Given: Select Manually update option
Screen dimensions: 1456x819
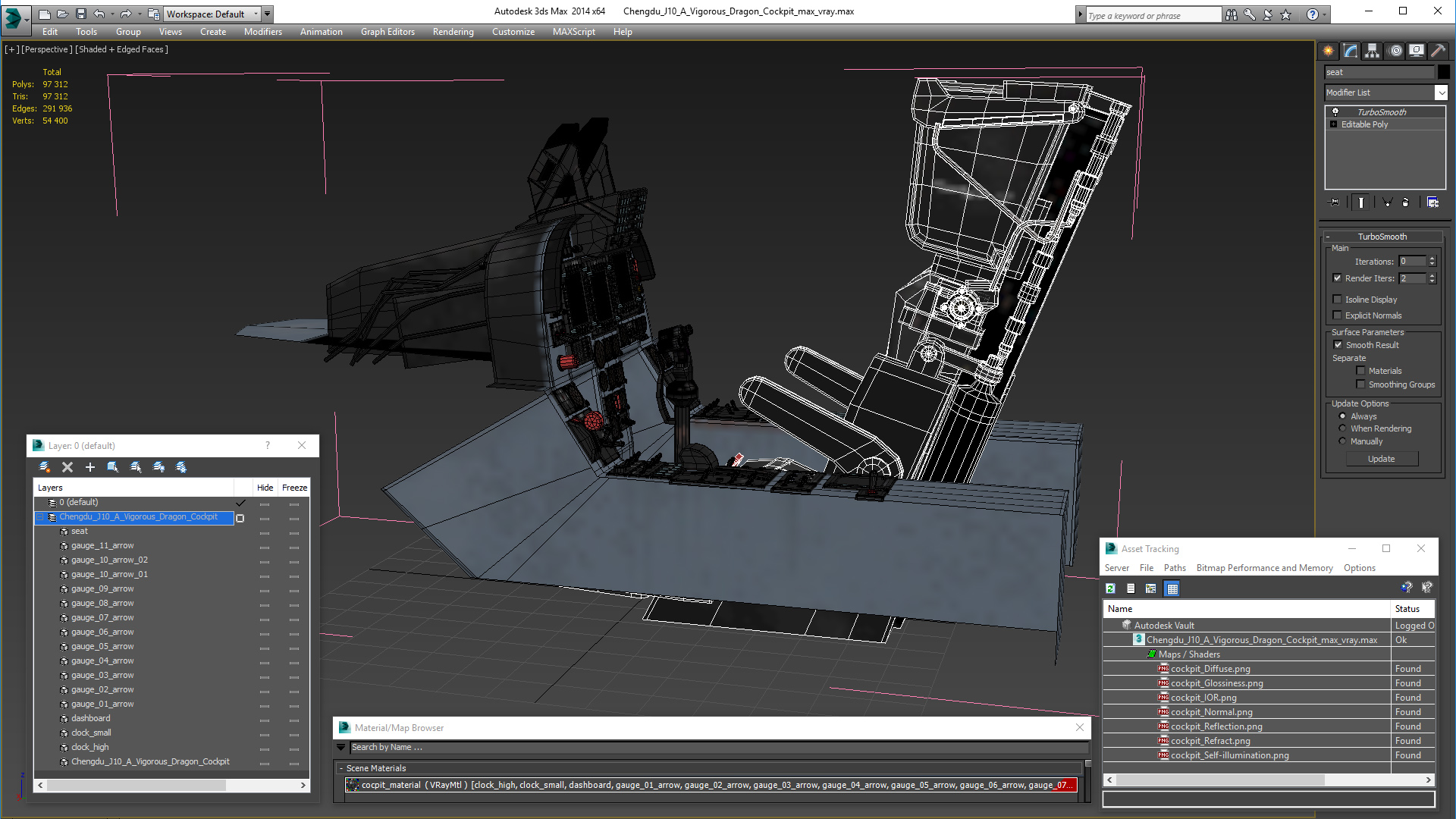Looking at the screenshot, I should click(x=1342, y=441).
